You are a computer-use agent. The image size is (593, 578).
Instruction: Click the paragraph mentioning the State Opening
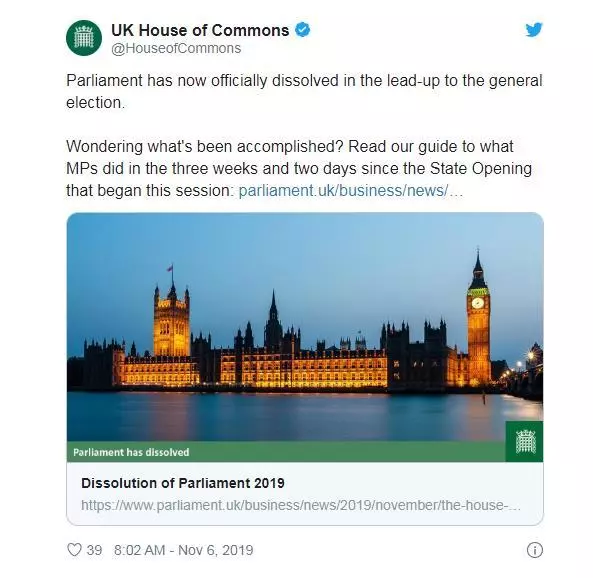(x=299, y=168)
